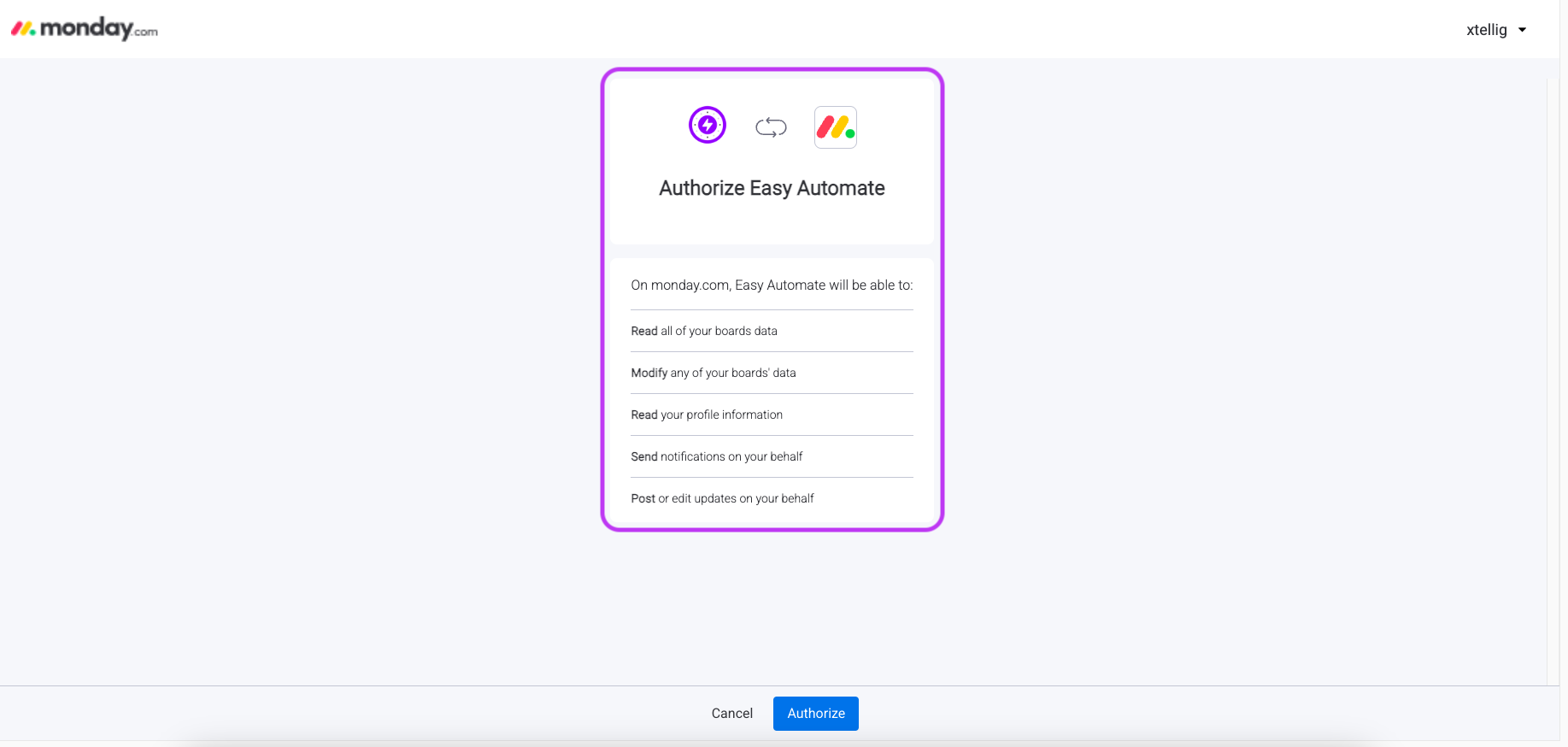This screenshot has height=747, width=1568.
Task: Click the monday.com colored logo mark
Action: [x=23, y=29]
